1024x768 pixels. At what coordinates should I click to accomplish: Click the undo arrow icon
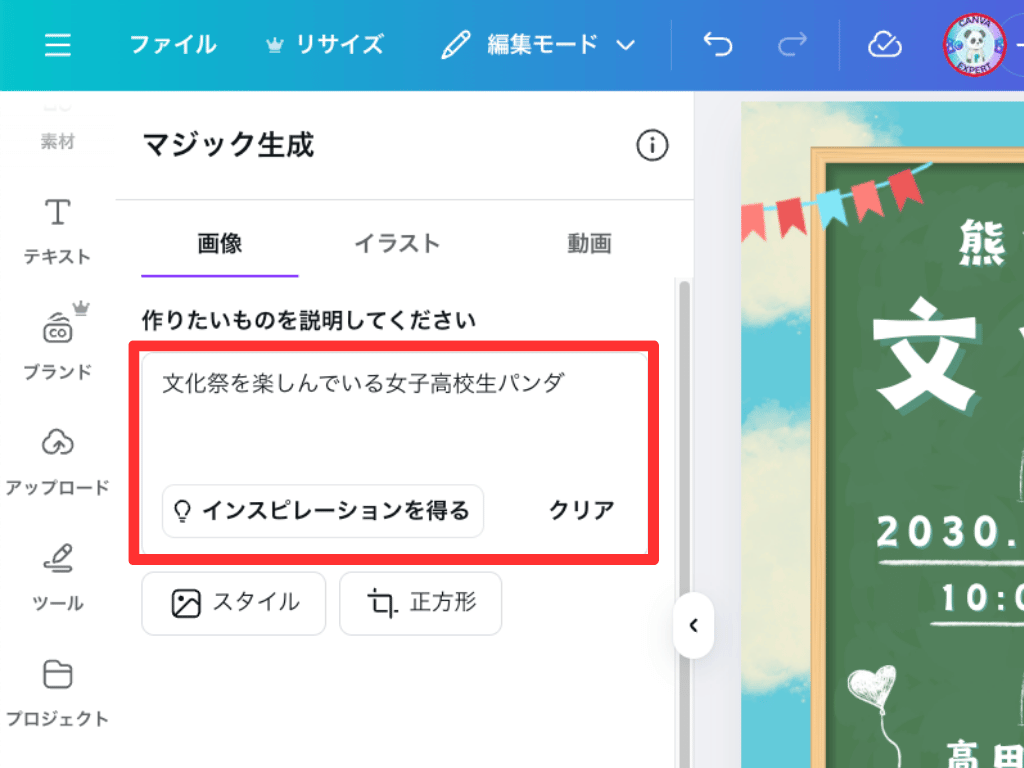coord(718,45)
